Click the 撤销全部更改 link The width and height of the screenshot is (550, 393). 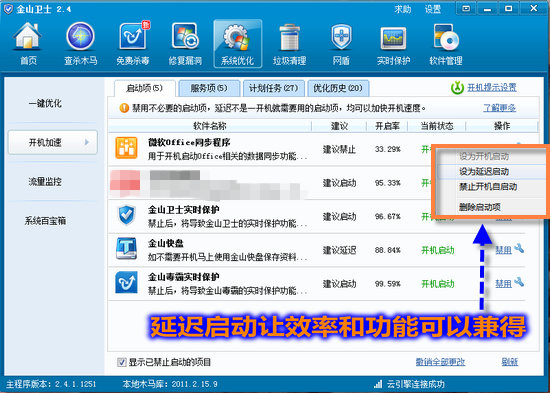(441, 362)
